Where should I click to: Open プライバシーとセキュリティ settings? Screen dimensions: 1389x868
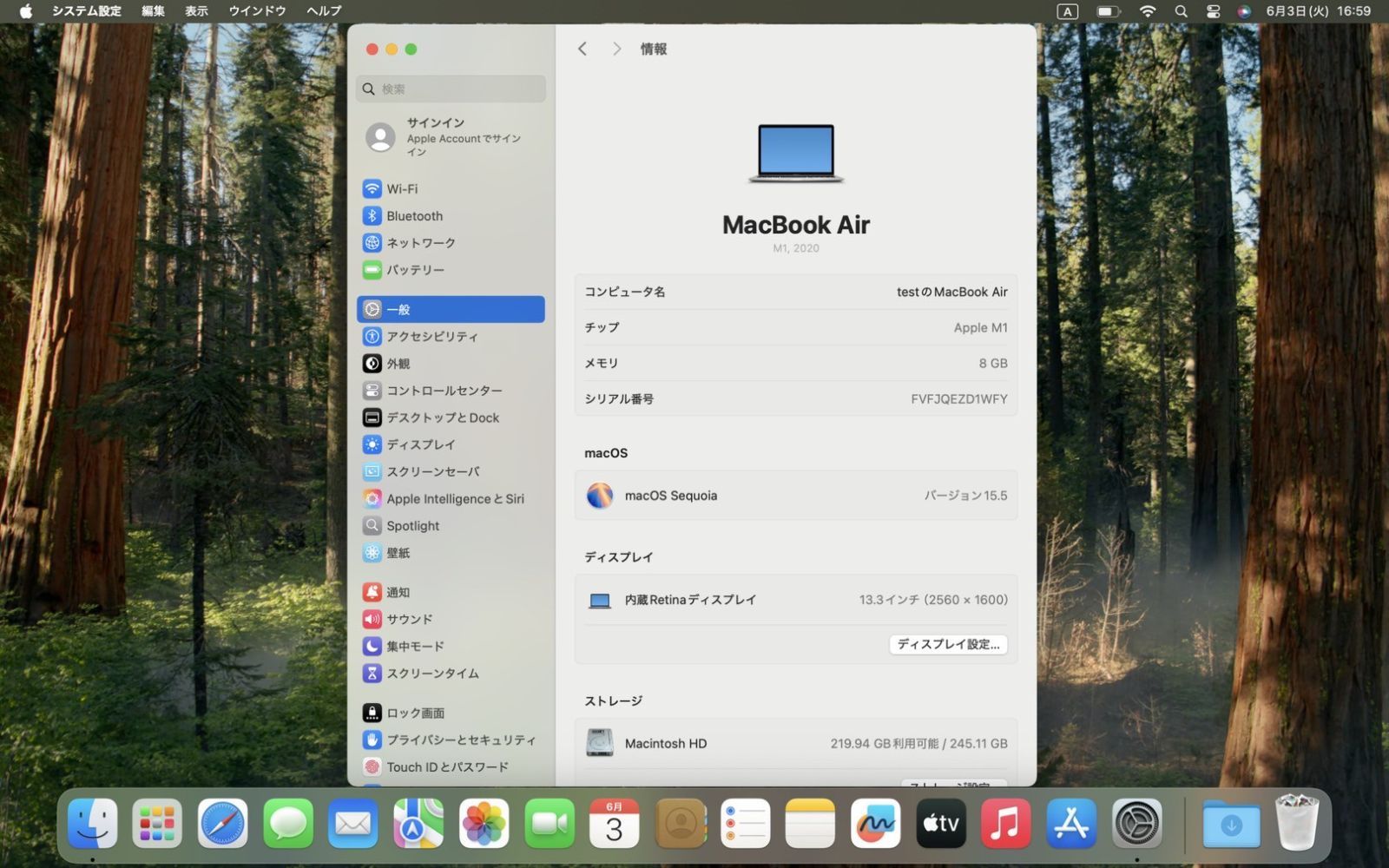tap(451, 740)
